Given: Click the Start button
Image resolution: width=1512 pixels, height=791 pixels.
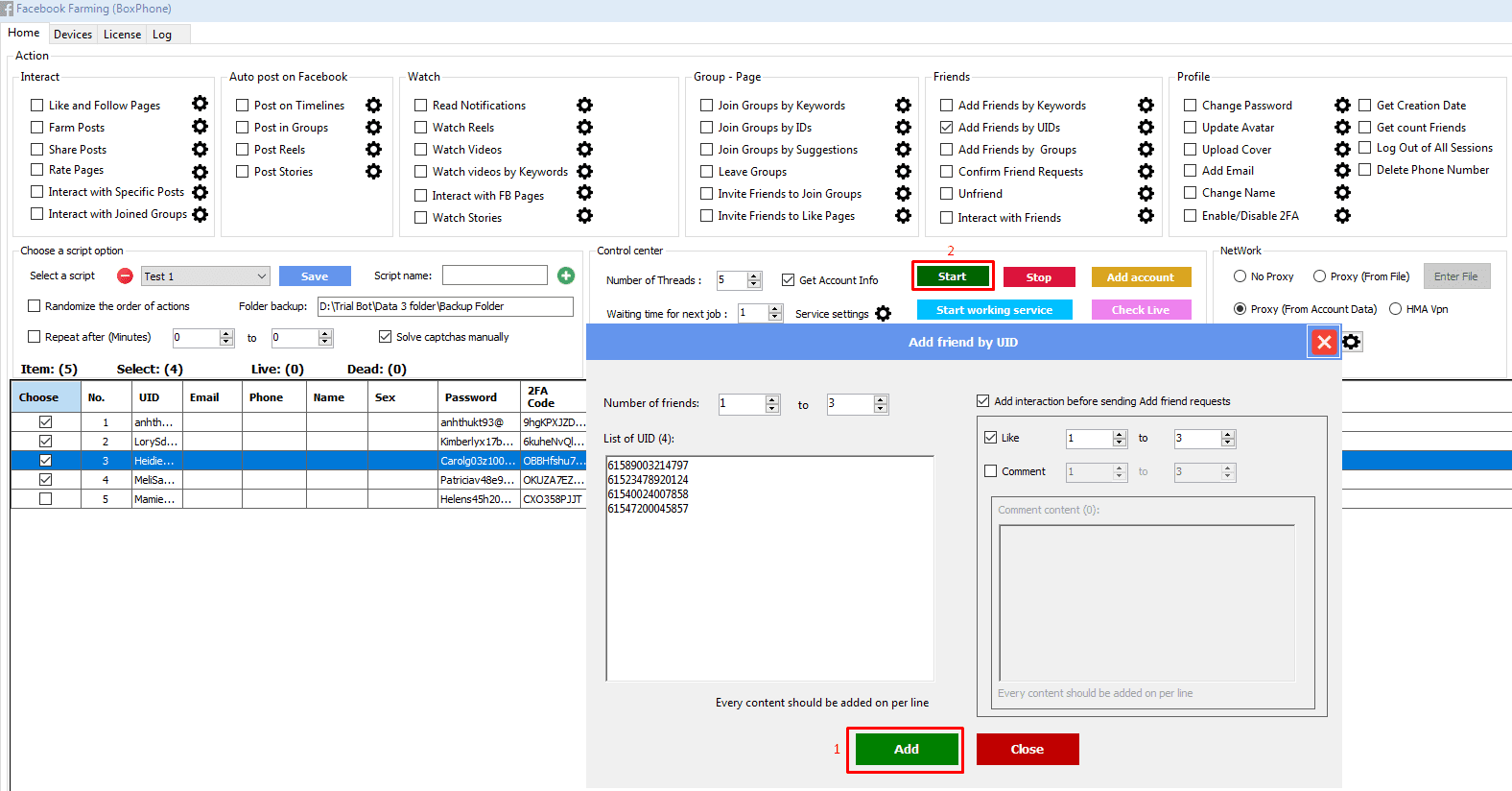Looking at the screenshot, I should click(952, 276).
